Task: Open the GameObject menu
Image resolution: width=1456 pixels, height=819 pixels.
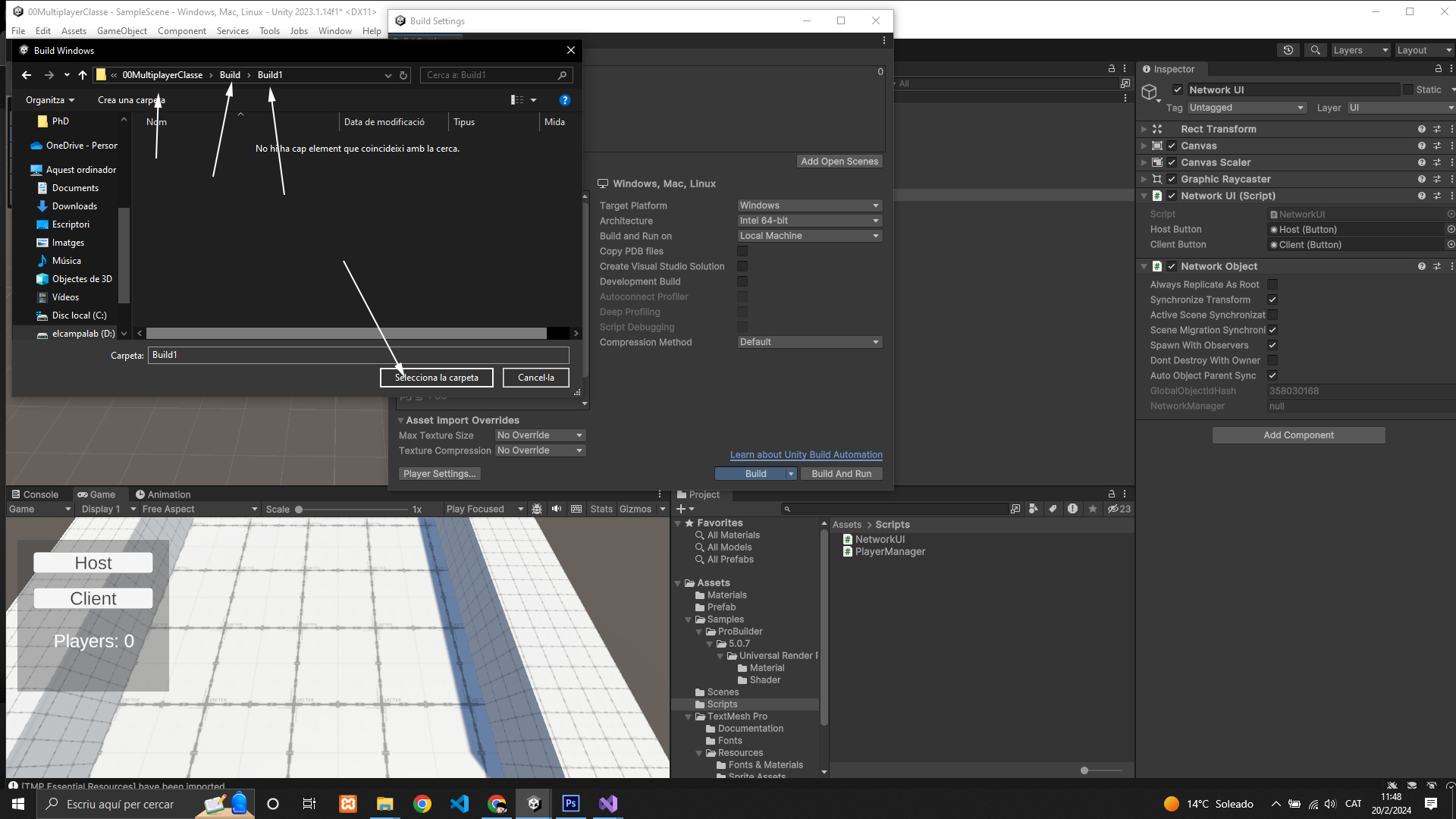Action: point(121,31)
